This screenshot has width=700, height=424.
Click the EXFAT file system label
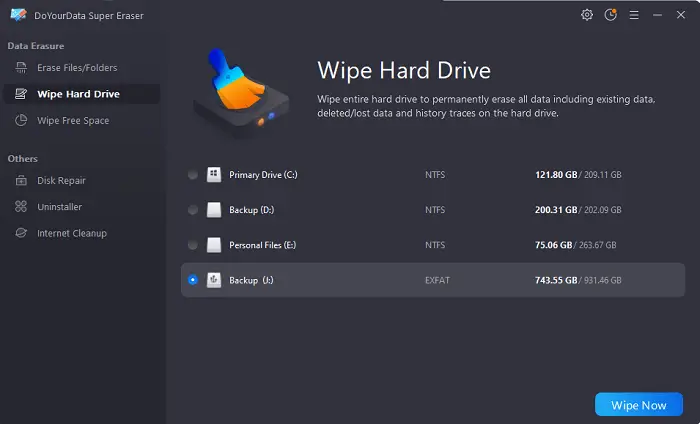438,280
